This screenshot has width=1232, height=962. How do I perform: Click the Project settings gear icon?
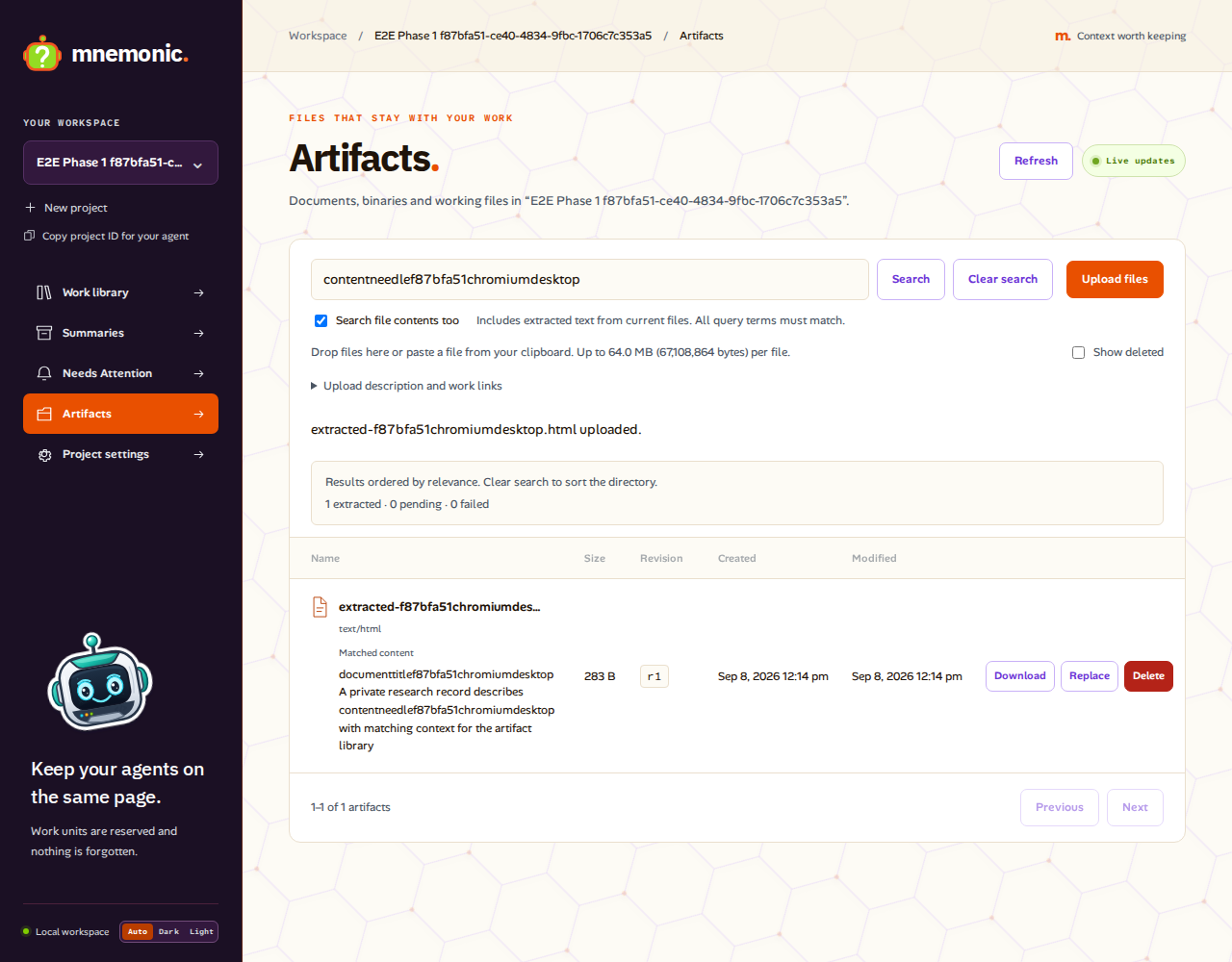44,454
